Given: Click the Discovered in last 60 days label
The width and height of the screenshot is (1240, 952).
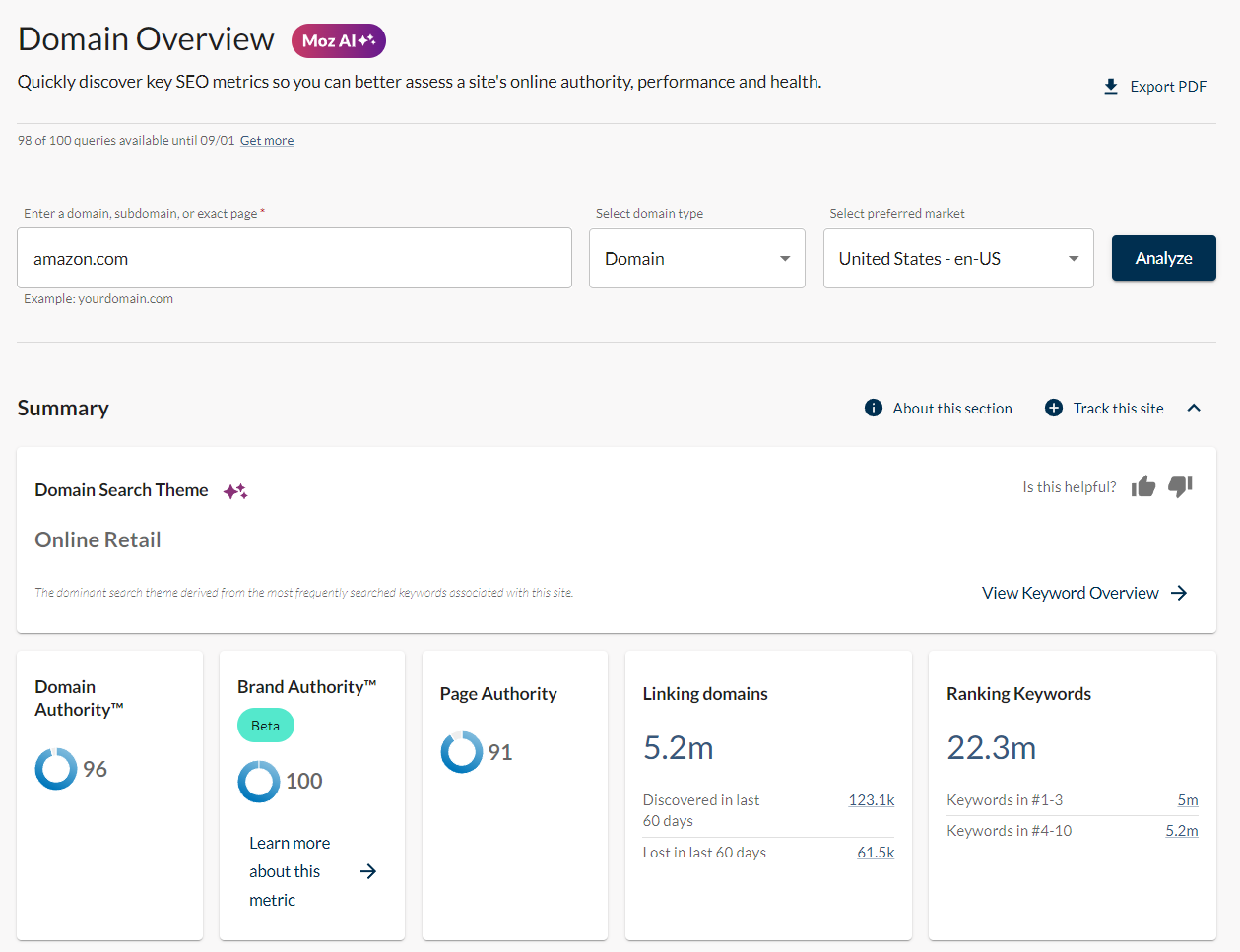Looking at the screenshot, I should coord(701,810).
